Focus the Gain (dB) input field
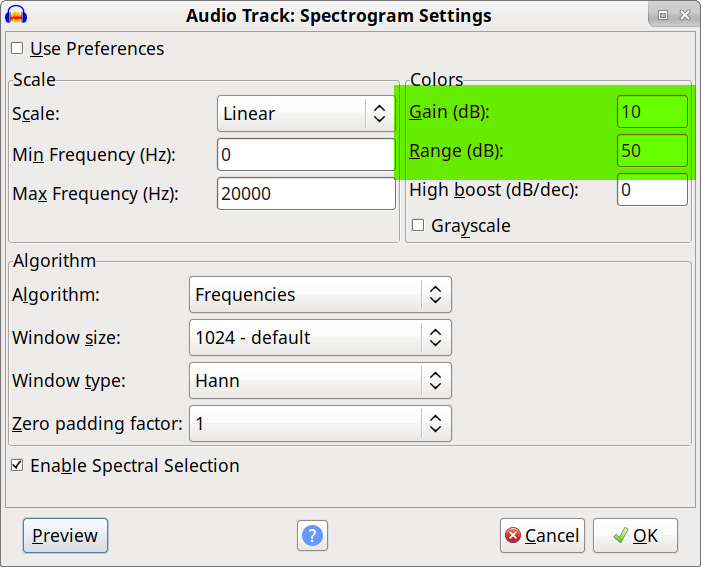701x567 pixels. point(652,111)
